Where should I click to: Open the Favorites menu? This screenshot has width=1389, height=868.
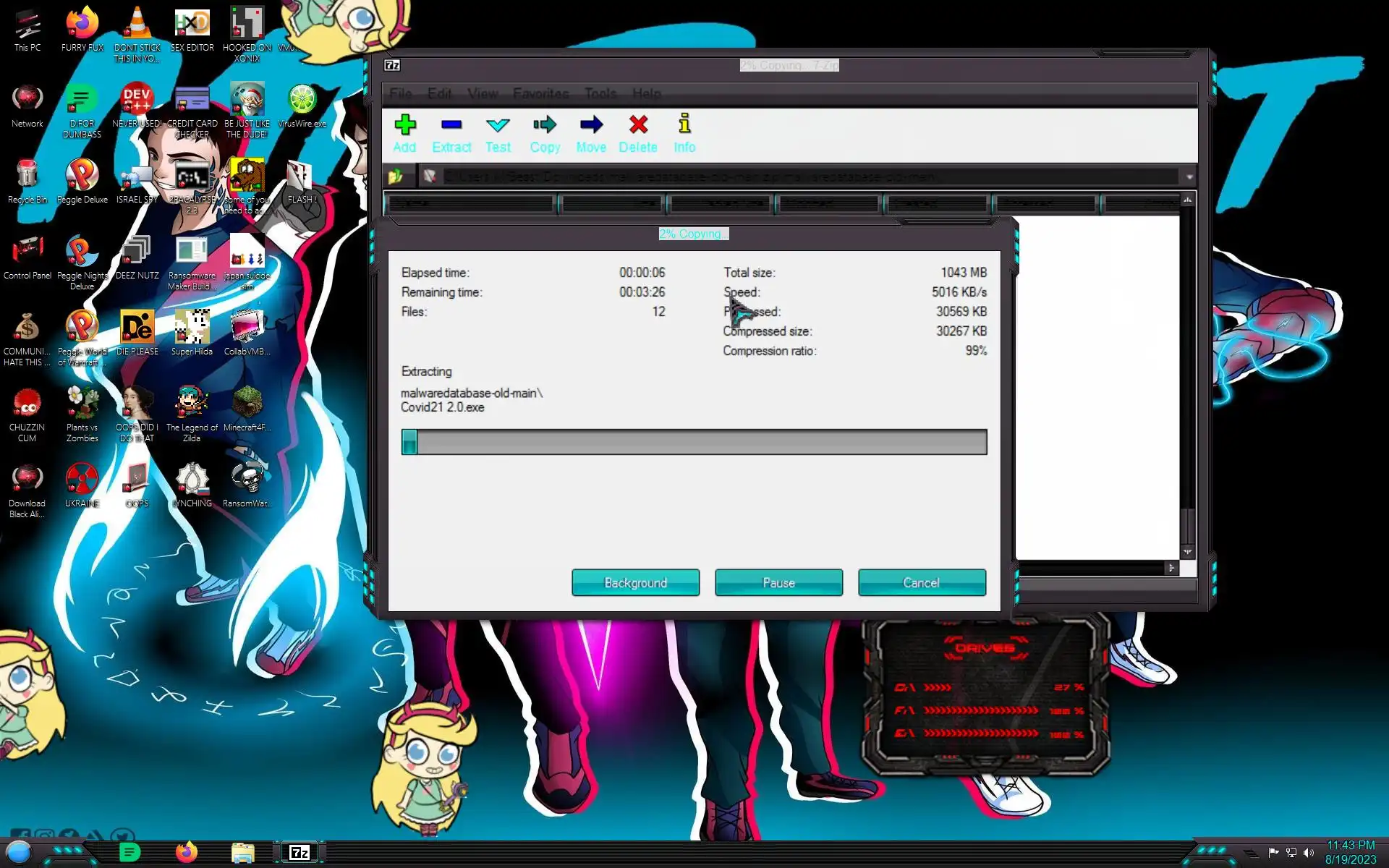pyautogui.click(x=540, y=93)
